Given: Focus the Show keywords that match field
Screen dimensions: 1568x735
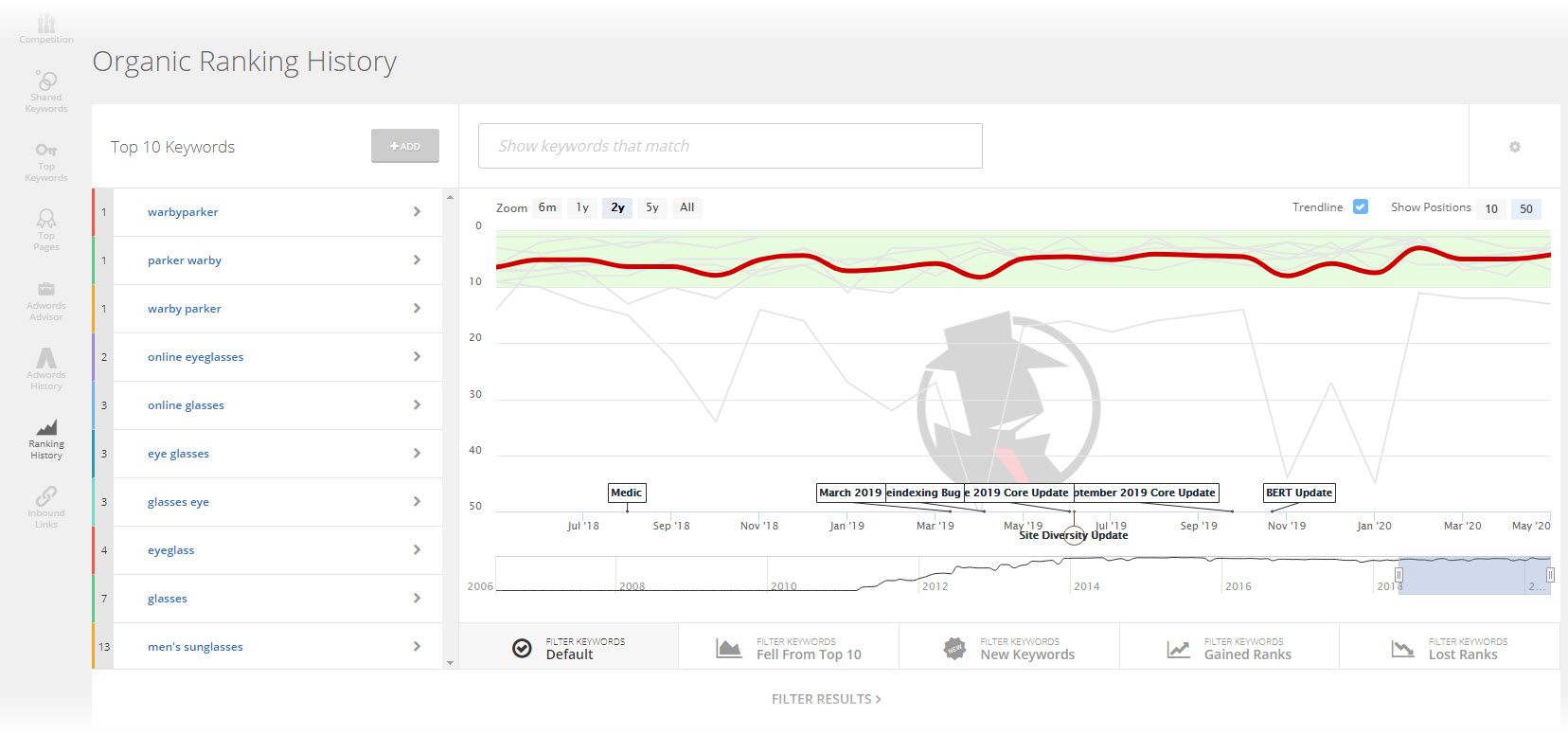Looking at the screenshot, I should pyautogui.click(x=730, y=146).
